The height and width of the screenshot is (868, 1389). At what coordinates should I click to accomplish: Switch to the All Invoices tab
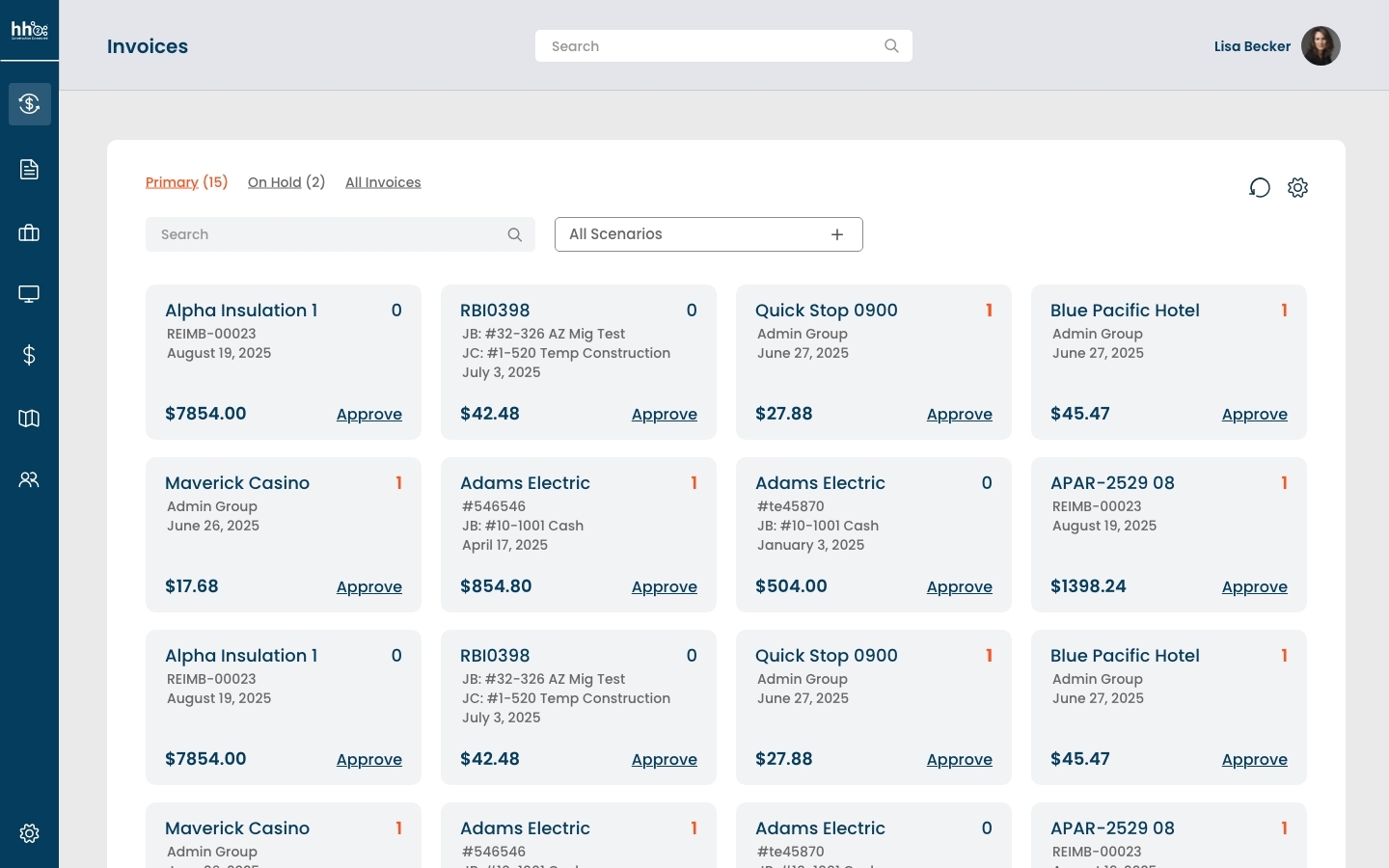(x=383, y=182)
